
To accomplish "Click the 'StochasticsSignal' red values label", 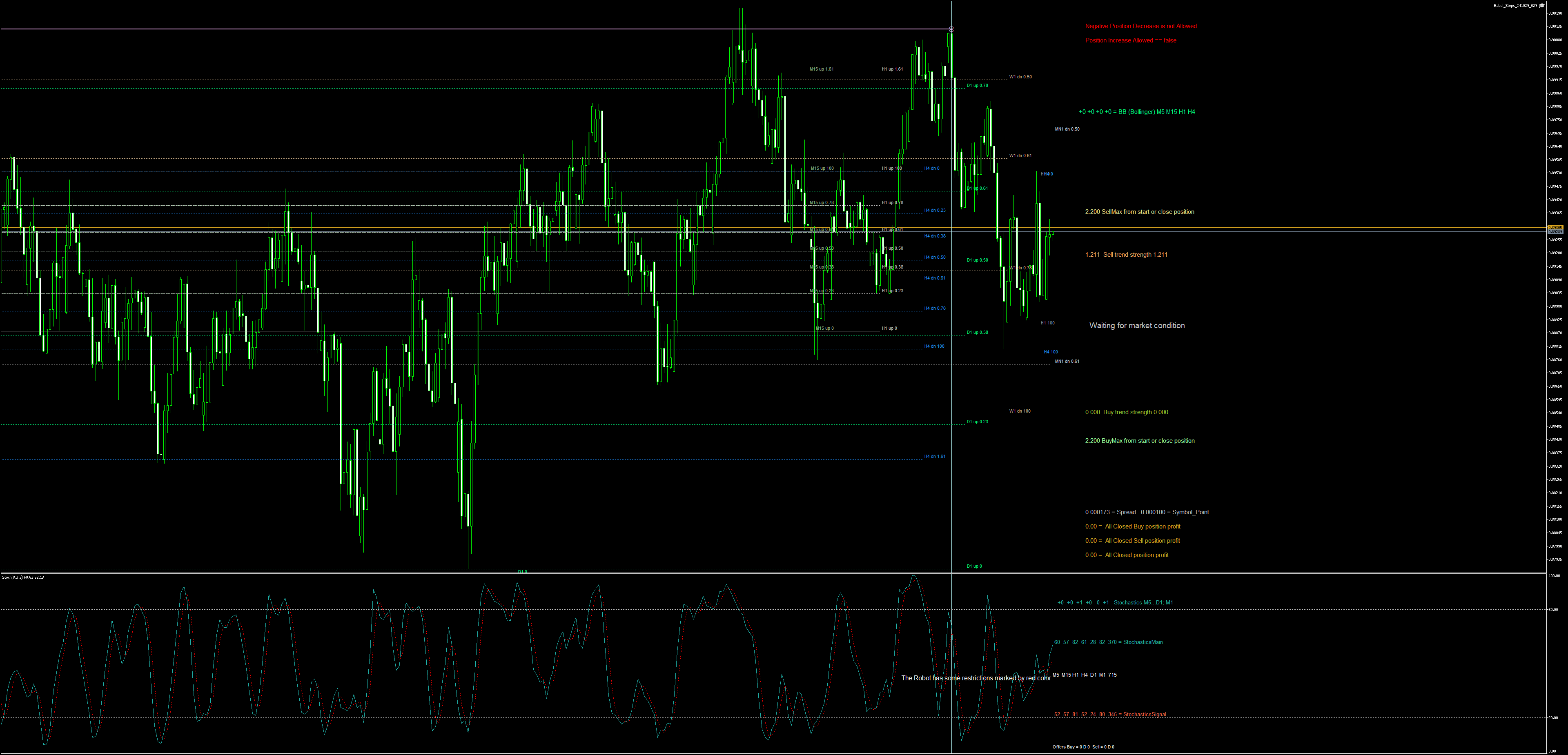I will (1110, 714).
